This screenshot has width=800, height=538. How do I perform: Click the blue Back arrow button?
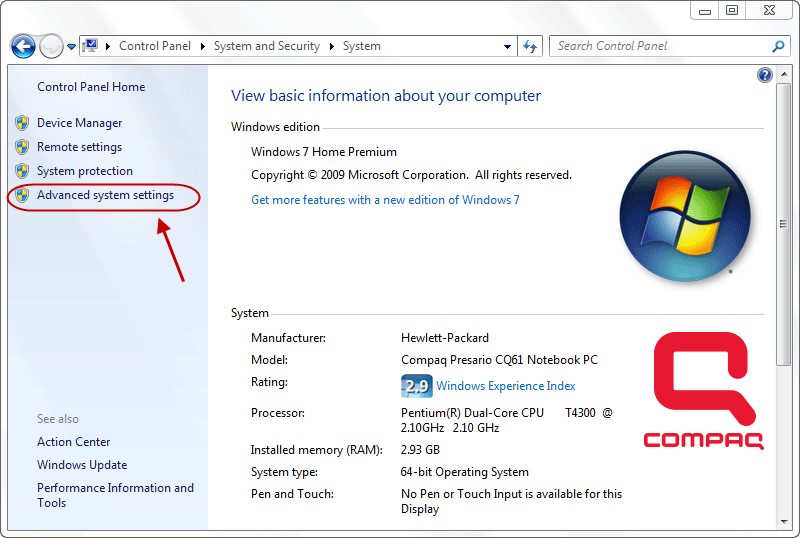click(x=23, y=46)
